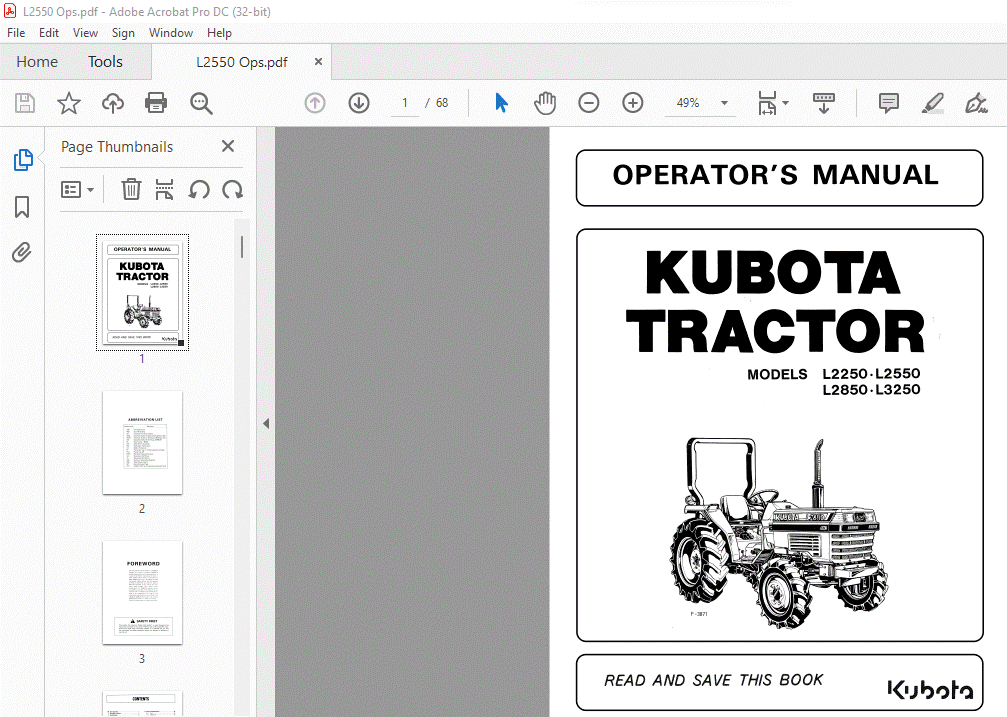The height and width of the screenshot is (717, 1007).
Task: Click the star bookmark icon in toolbar
Action: coord(69,103)
